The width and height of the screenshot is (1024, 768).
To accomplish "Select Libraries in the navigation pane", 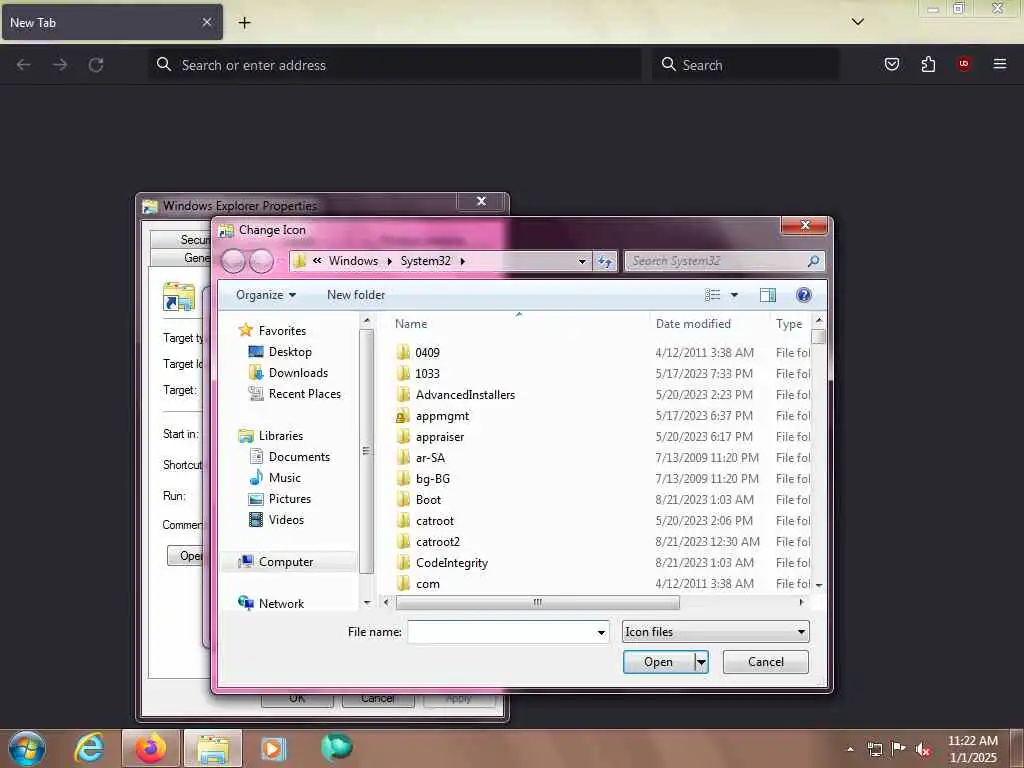I will (x=281, y=436).
